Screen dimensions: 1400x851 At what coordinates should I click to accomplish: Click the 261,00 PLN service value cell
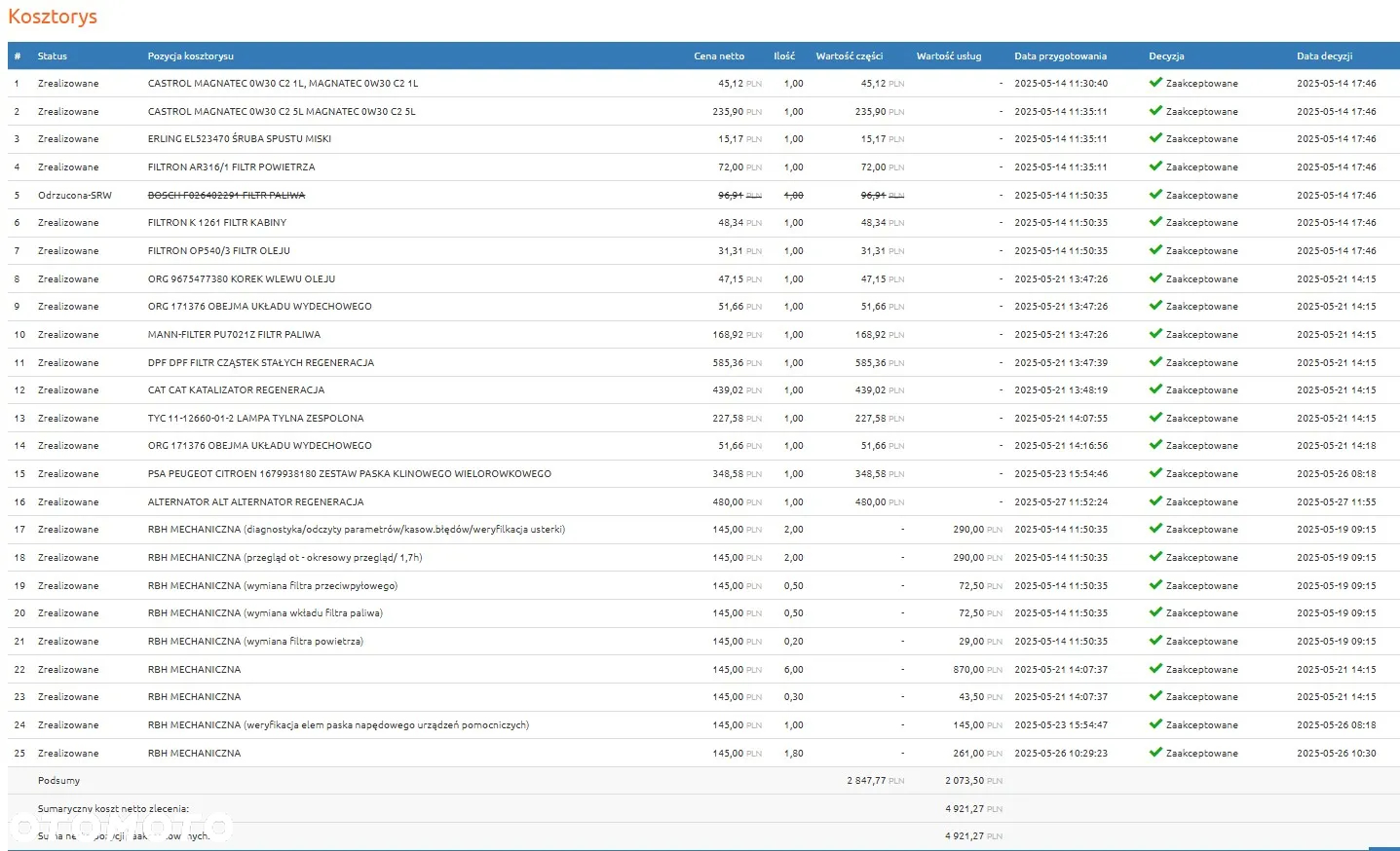pos(977,753)
